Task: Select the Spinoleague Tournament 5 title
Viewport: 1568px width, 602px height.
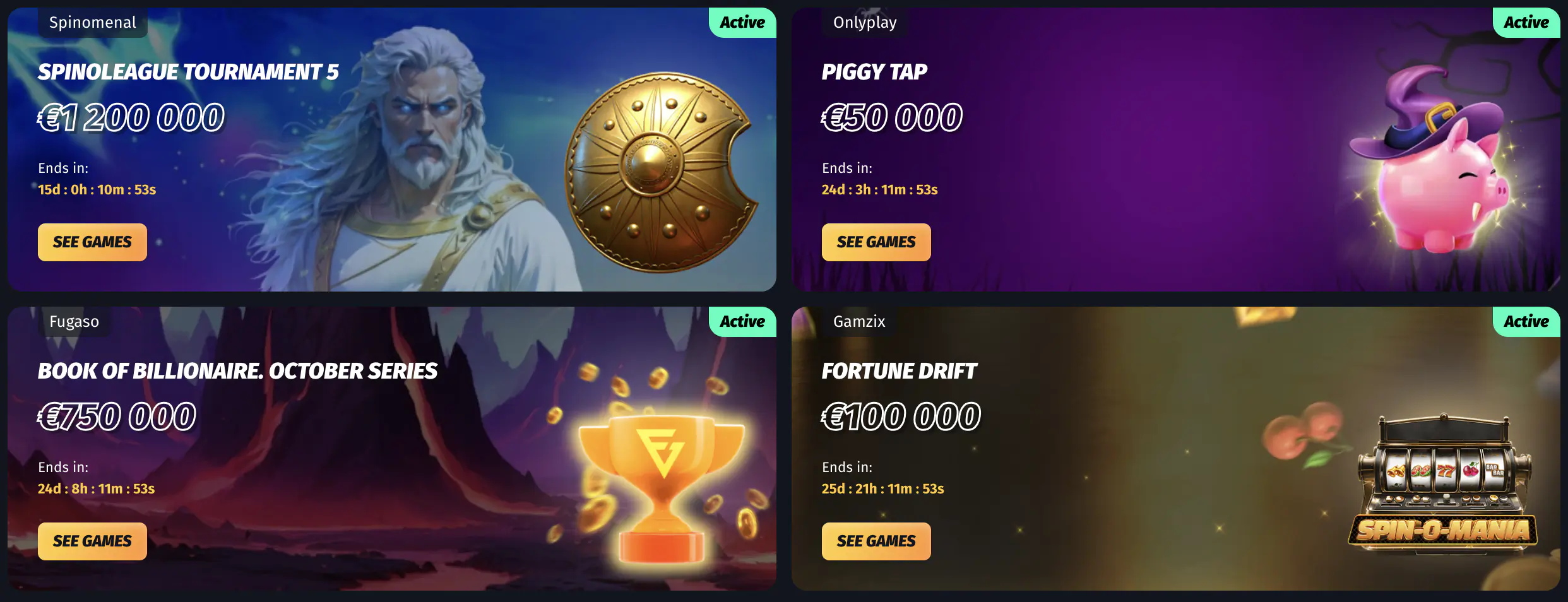Action: [x=188, y=72]
